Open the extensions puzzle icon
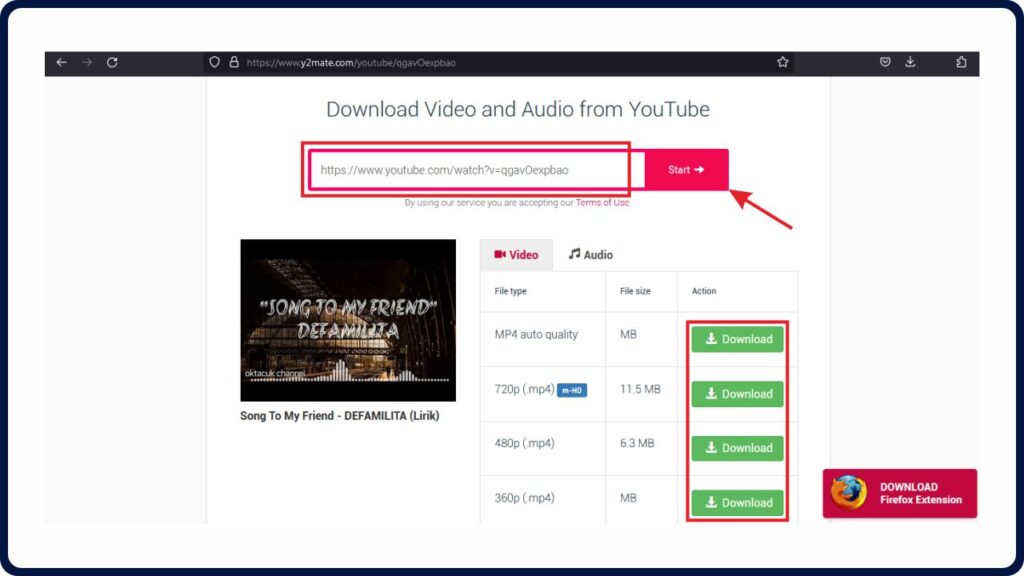This screenshot has width=1024, height=576. point(961,63)
